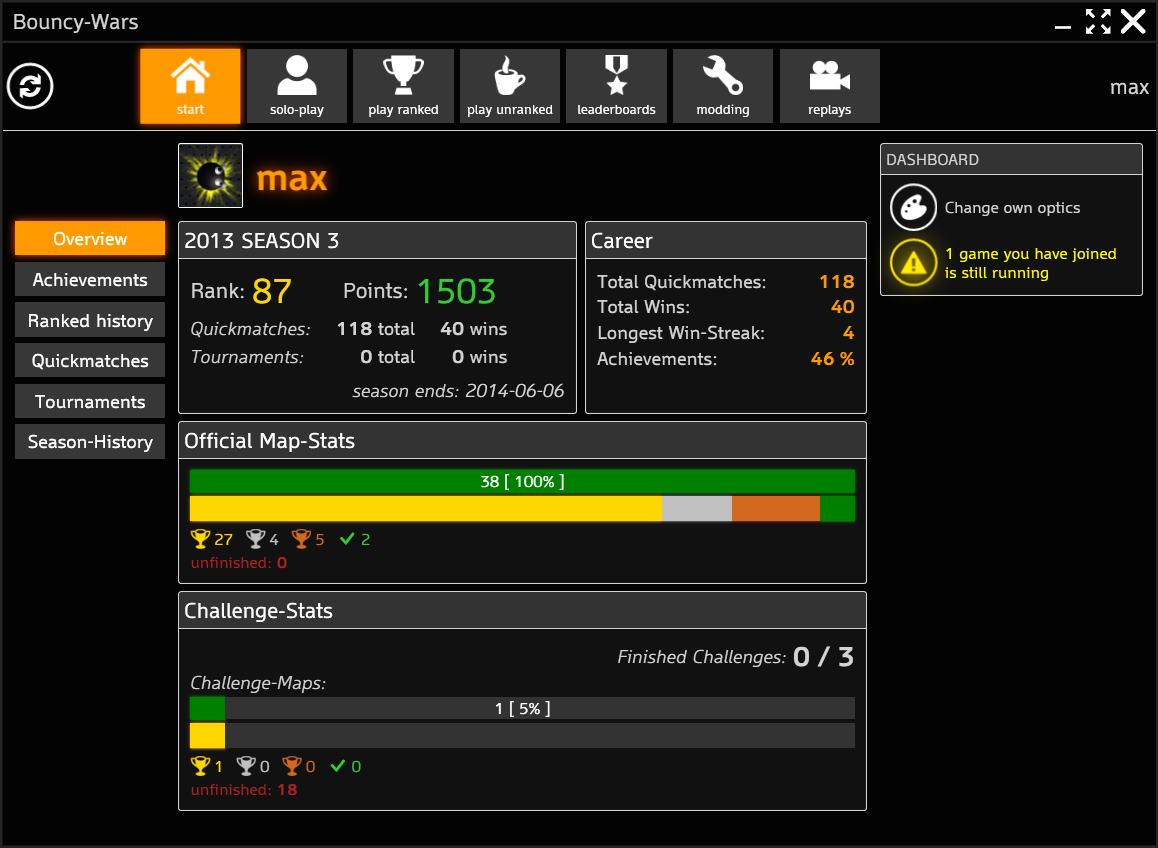Click the max player avatar thumbnail
The image size is (1158, 848).
pos(210,176)
